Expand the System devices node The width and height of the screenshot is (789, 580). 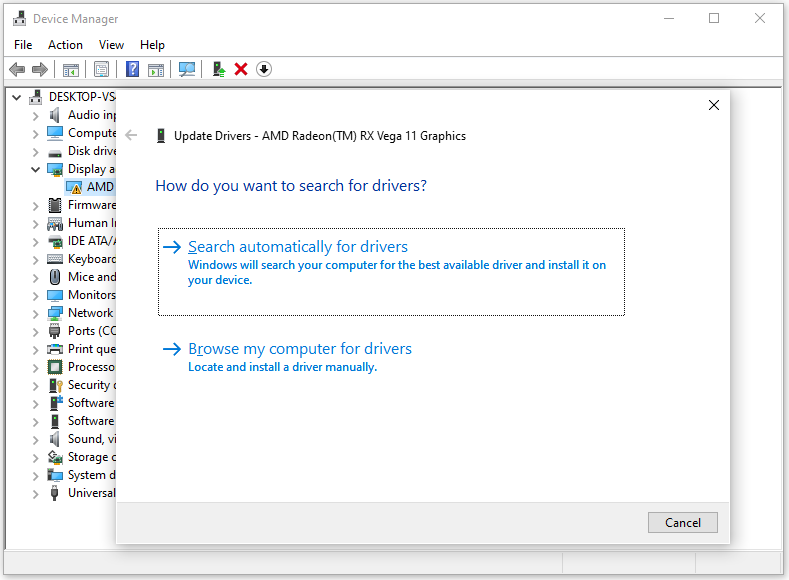point(35,476)
